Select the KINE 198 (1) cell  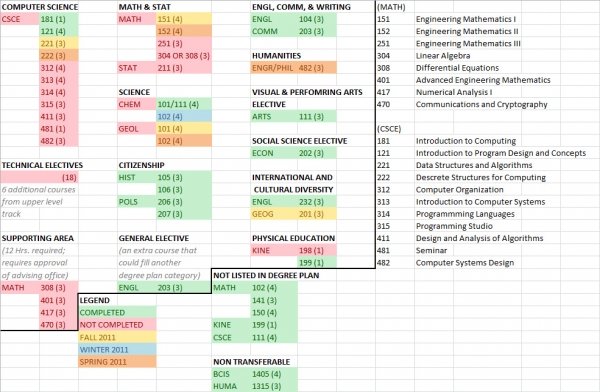pos(293,251)
